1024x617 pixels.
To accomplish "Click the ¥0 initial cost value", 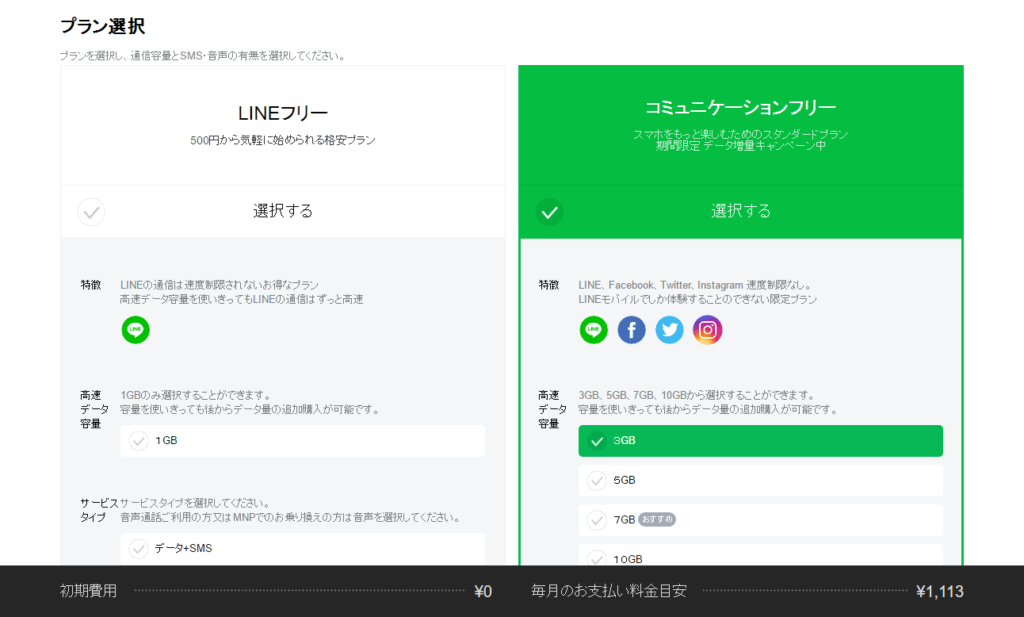I will click(483, 592).
